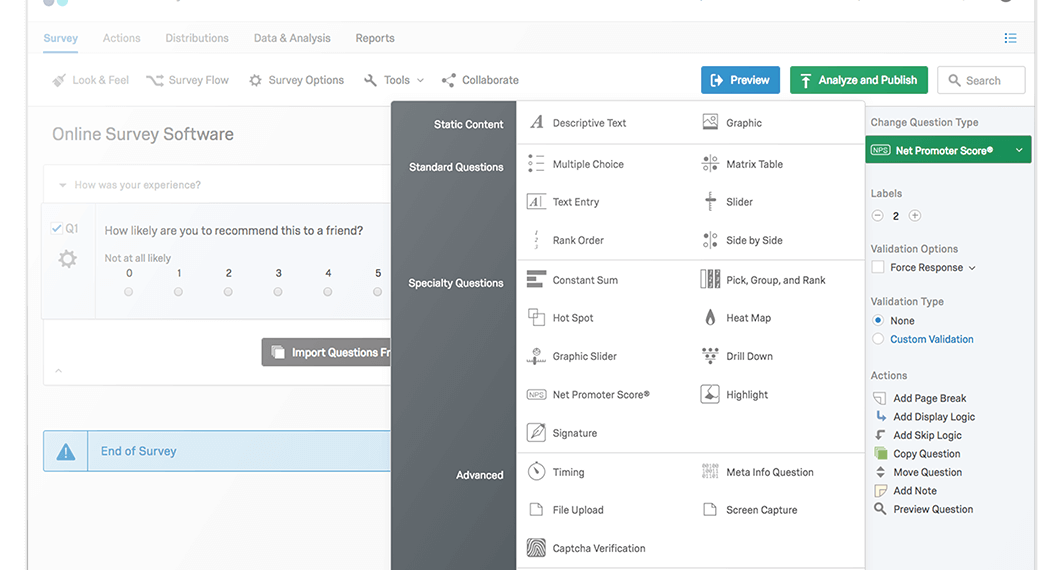Select the Drill Down icon
This screenshot has width=1060, height=570.
tap(710, 356)
